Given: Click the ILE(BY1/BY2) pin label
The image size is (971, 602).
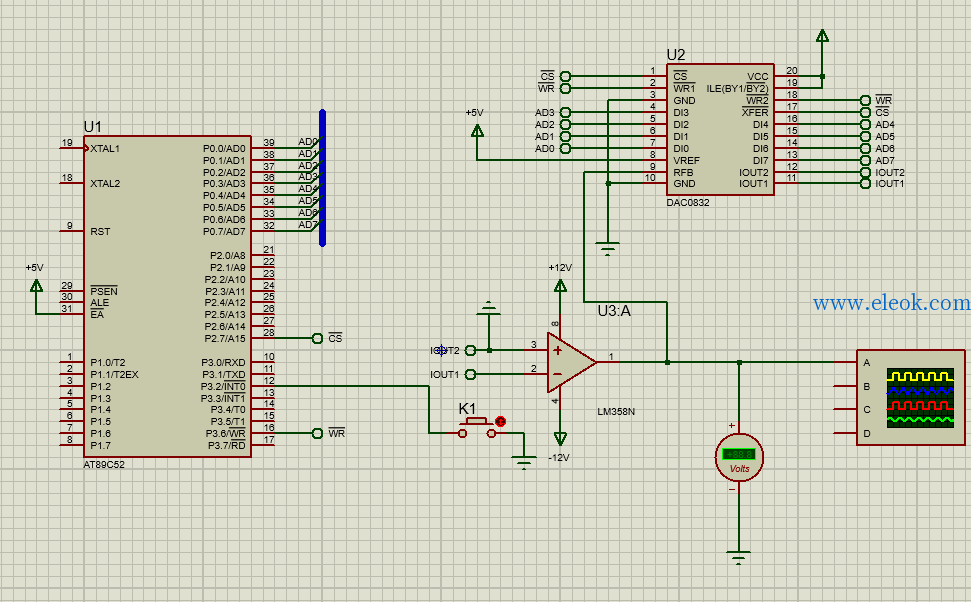Looking at the screenshot, I should coord(738,89).
